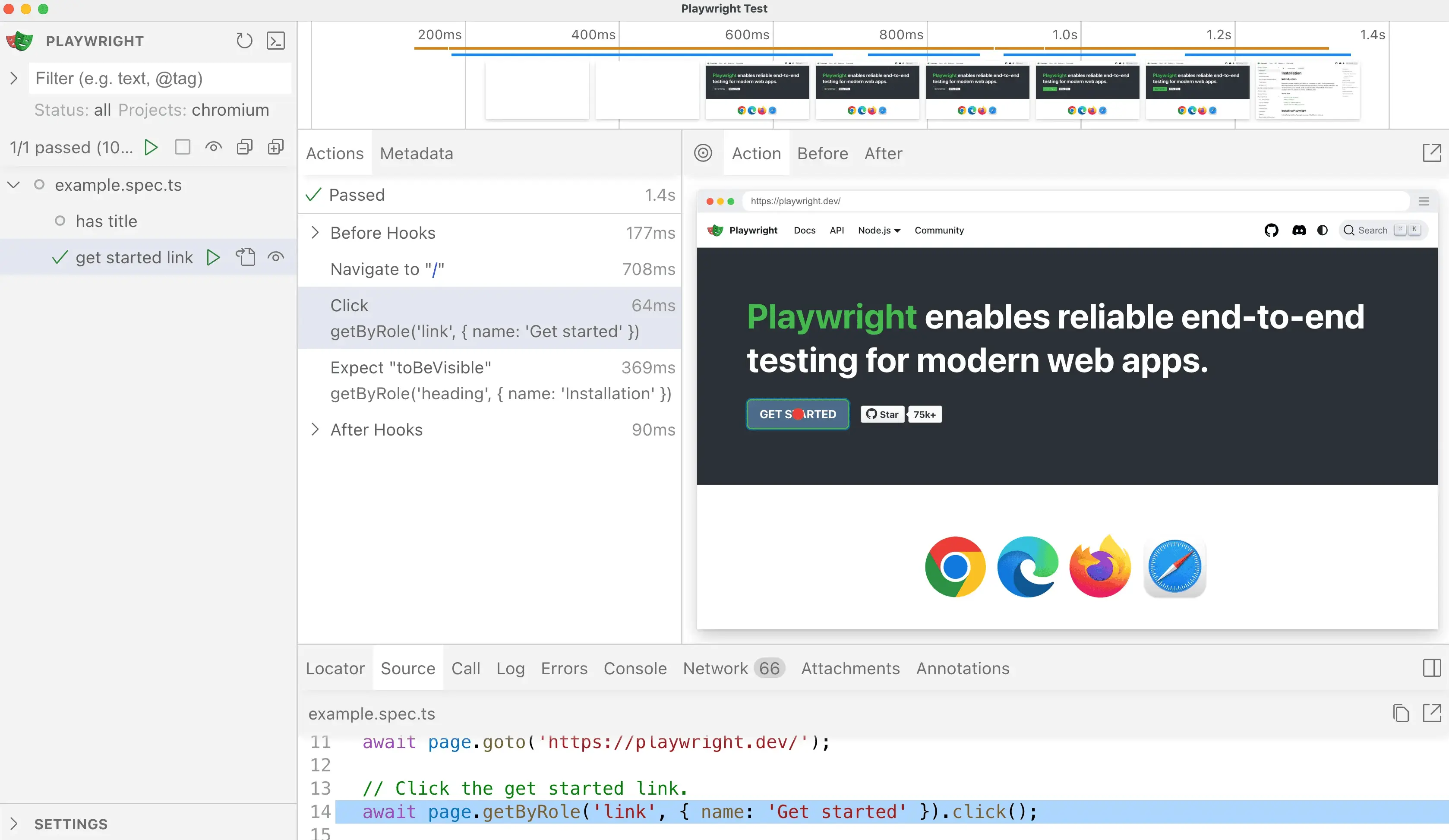Open the Community link in the navbar
Viewport: 1449px width, 840px height.
[938, 230]
